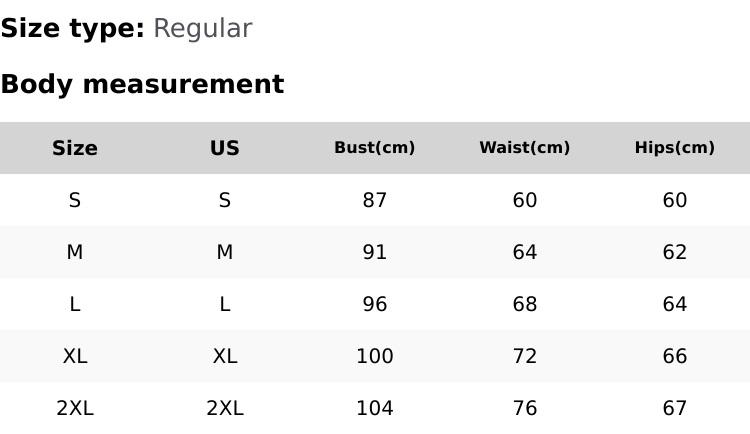Click bust value 87 in S row

click(375, 200)
